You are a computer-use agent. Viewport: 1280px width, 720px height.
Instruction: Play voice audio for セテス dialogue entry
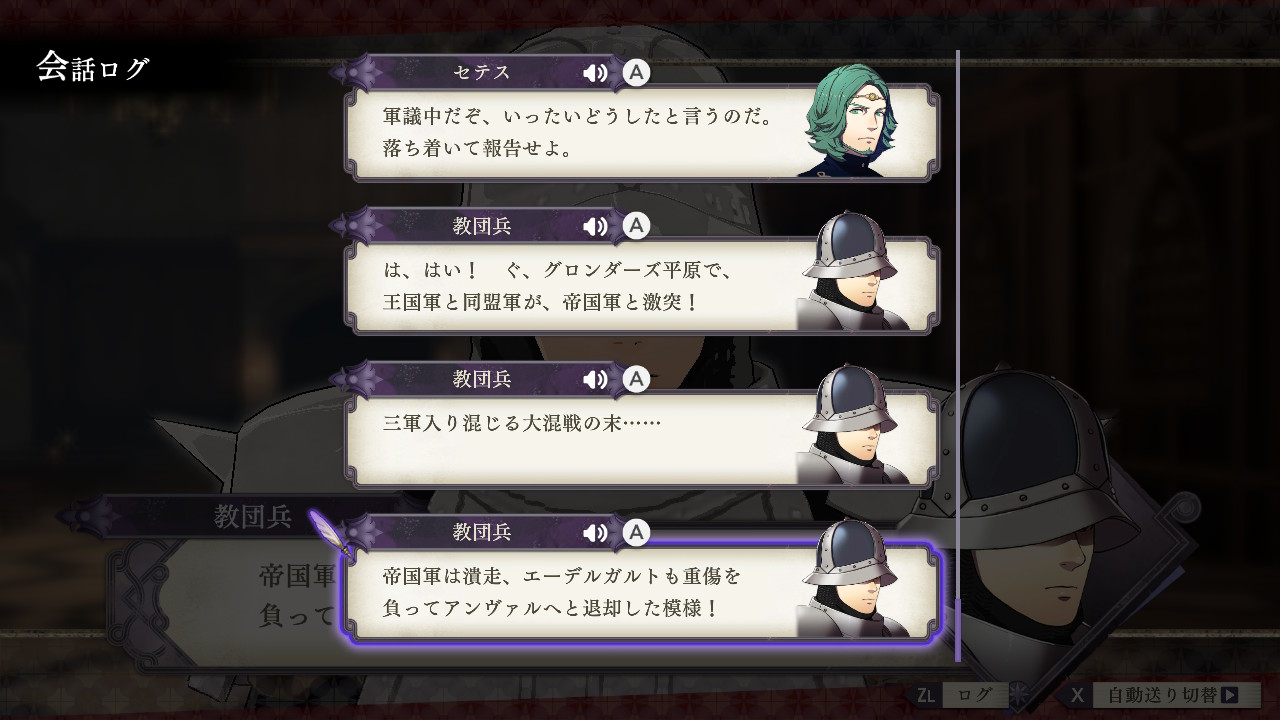[595, 72]
